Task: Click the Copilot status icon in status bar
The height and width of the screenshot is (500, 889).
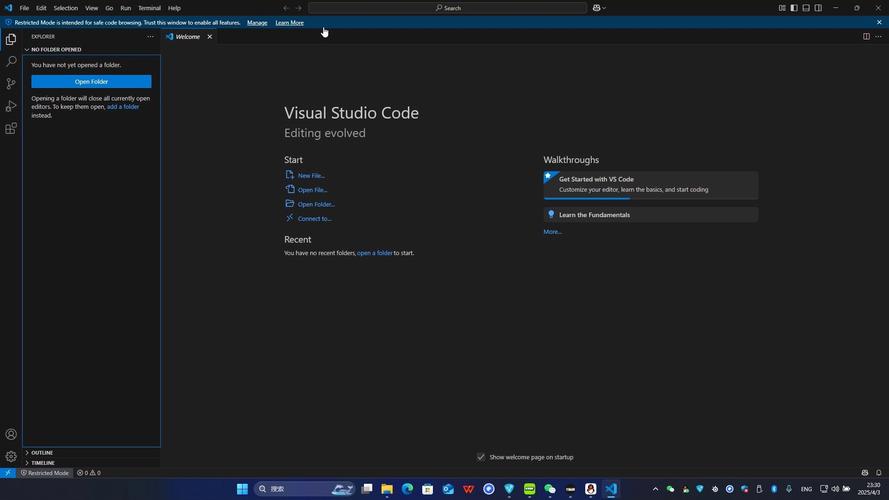Action: 865,473
